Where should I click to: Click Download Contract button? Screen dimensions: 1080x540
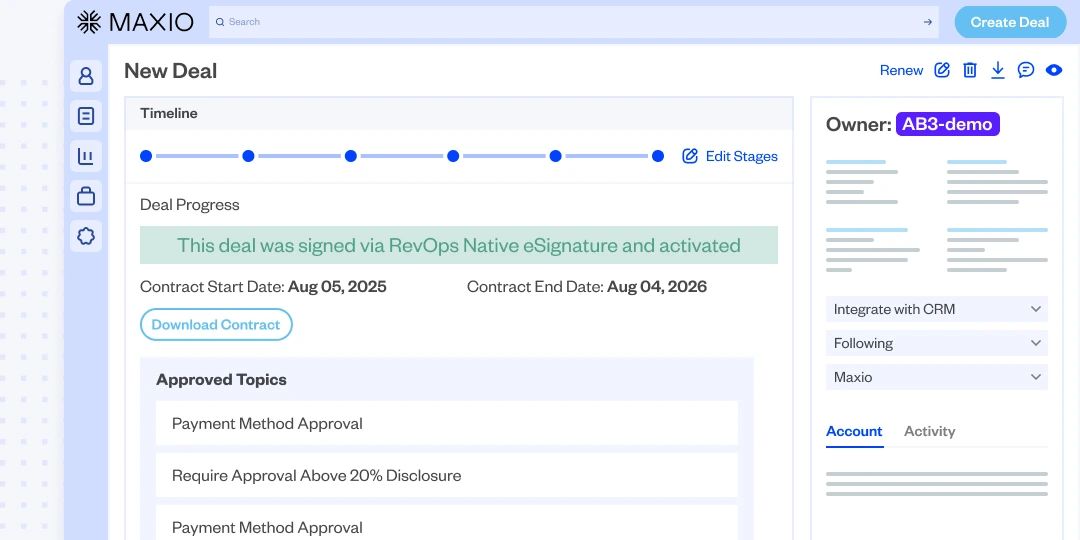216,324
